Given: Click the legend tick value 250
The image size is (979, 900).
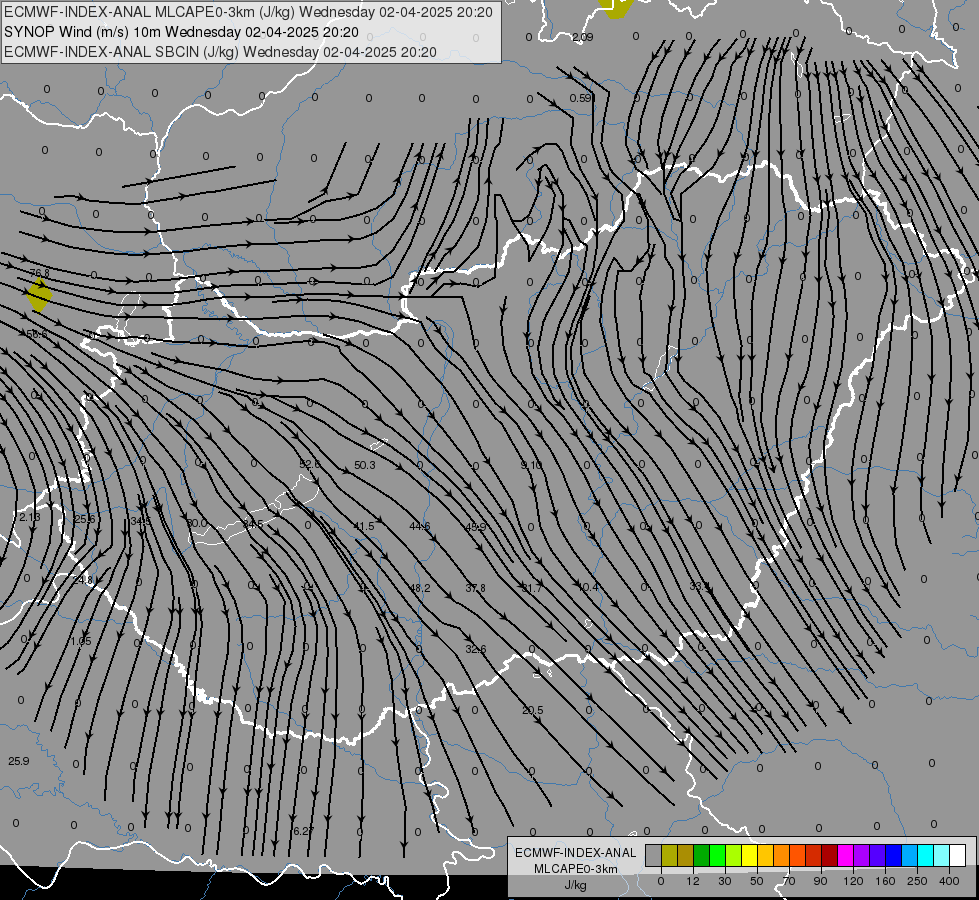Looking at the screenshot, I should click(x=917, y=881).
